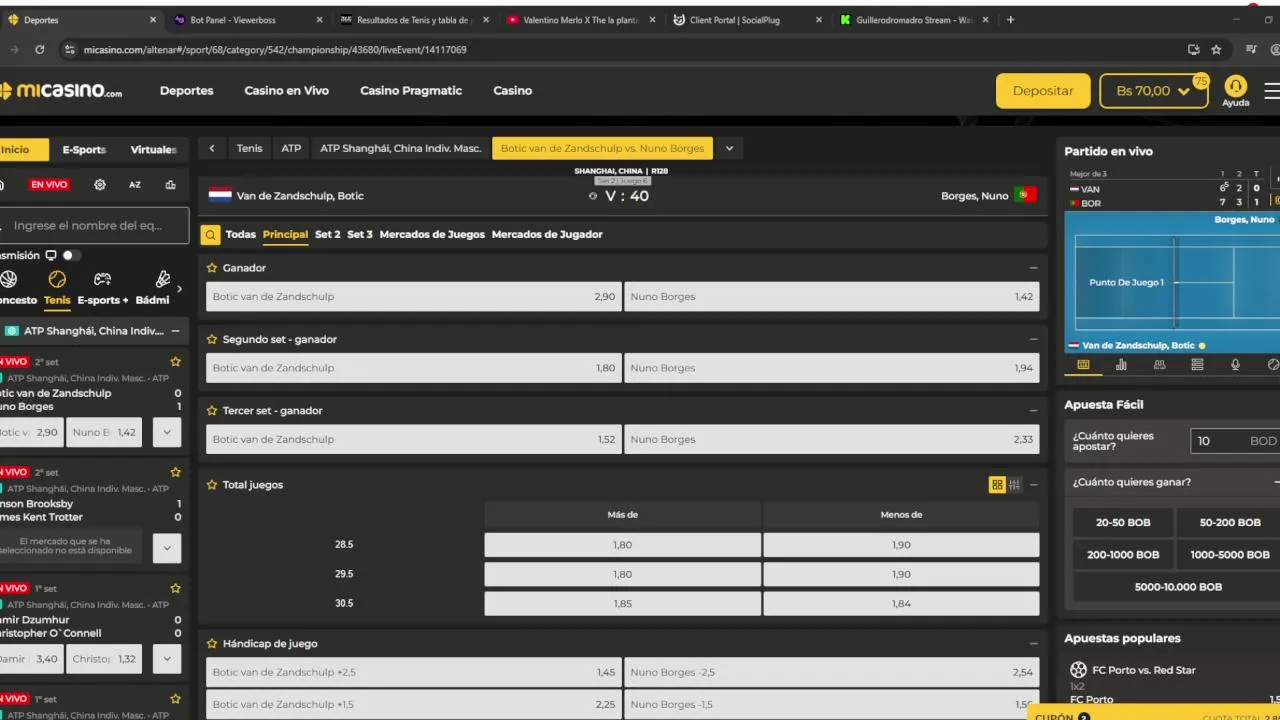Open the match selector dropdown beside breadcrumb
The width and height of the screenshot is (1280, 720).
730,148
